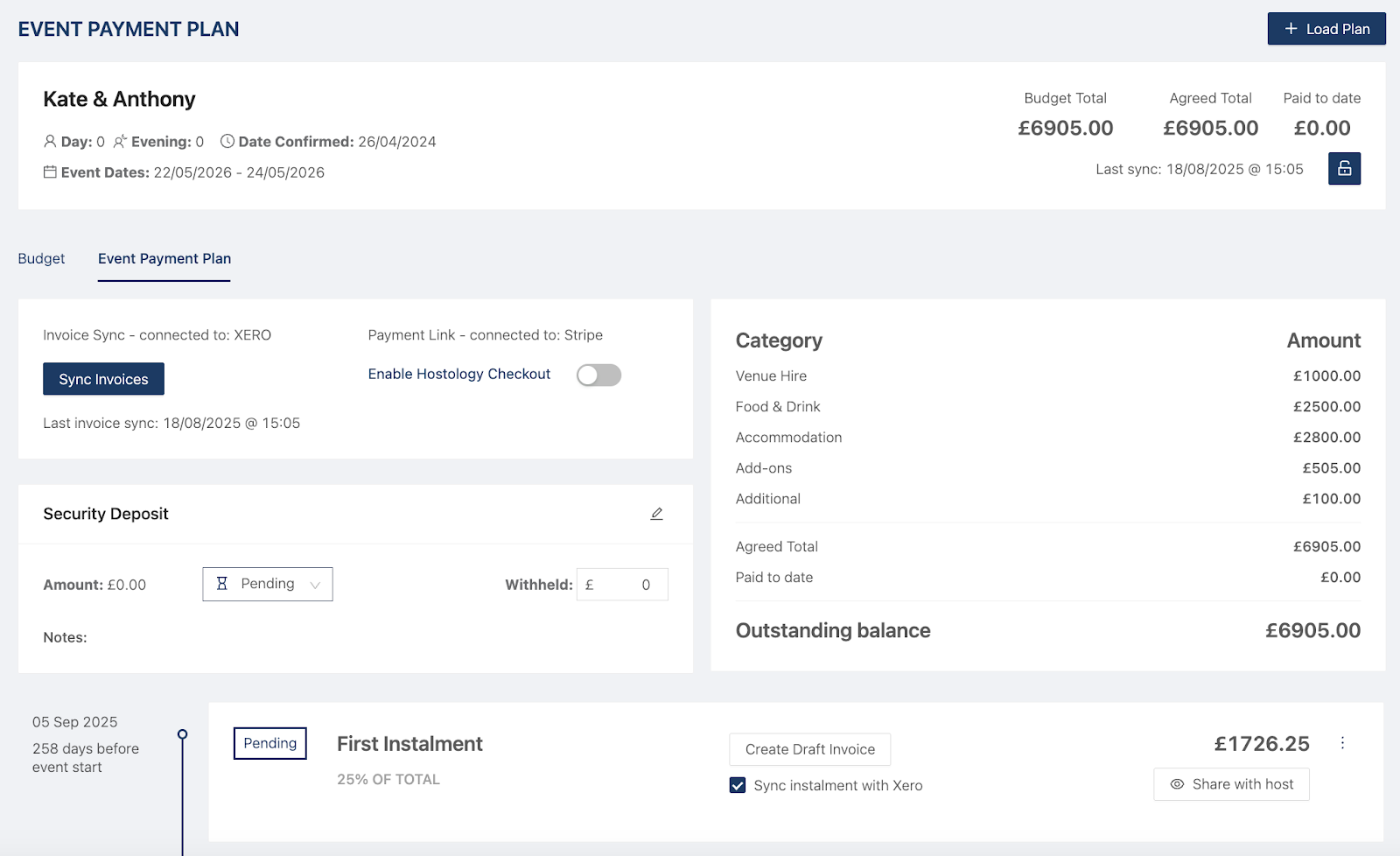Click the calendar icon beside Event Dates

pyautogui.click(x=50, y=172)
